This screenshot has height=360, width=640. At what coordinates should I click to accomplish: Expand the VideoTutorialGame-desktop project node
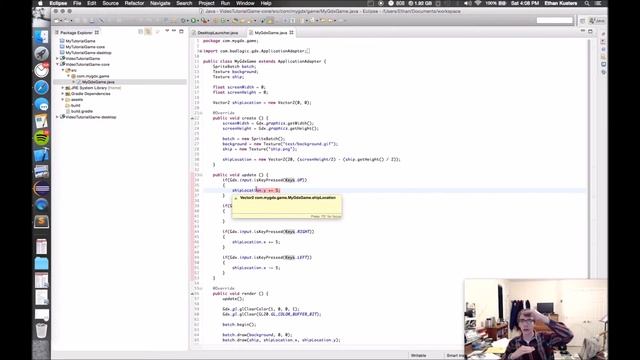[58, 117]
